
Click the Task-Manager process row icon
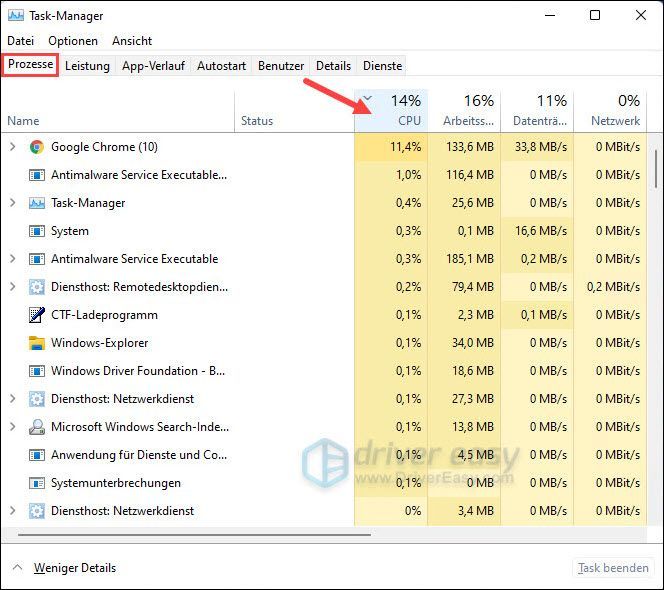pos(37,203)
